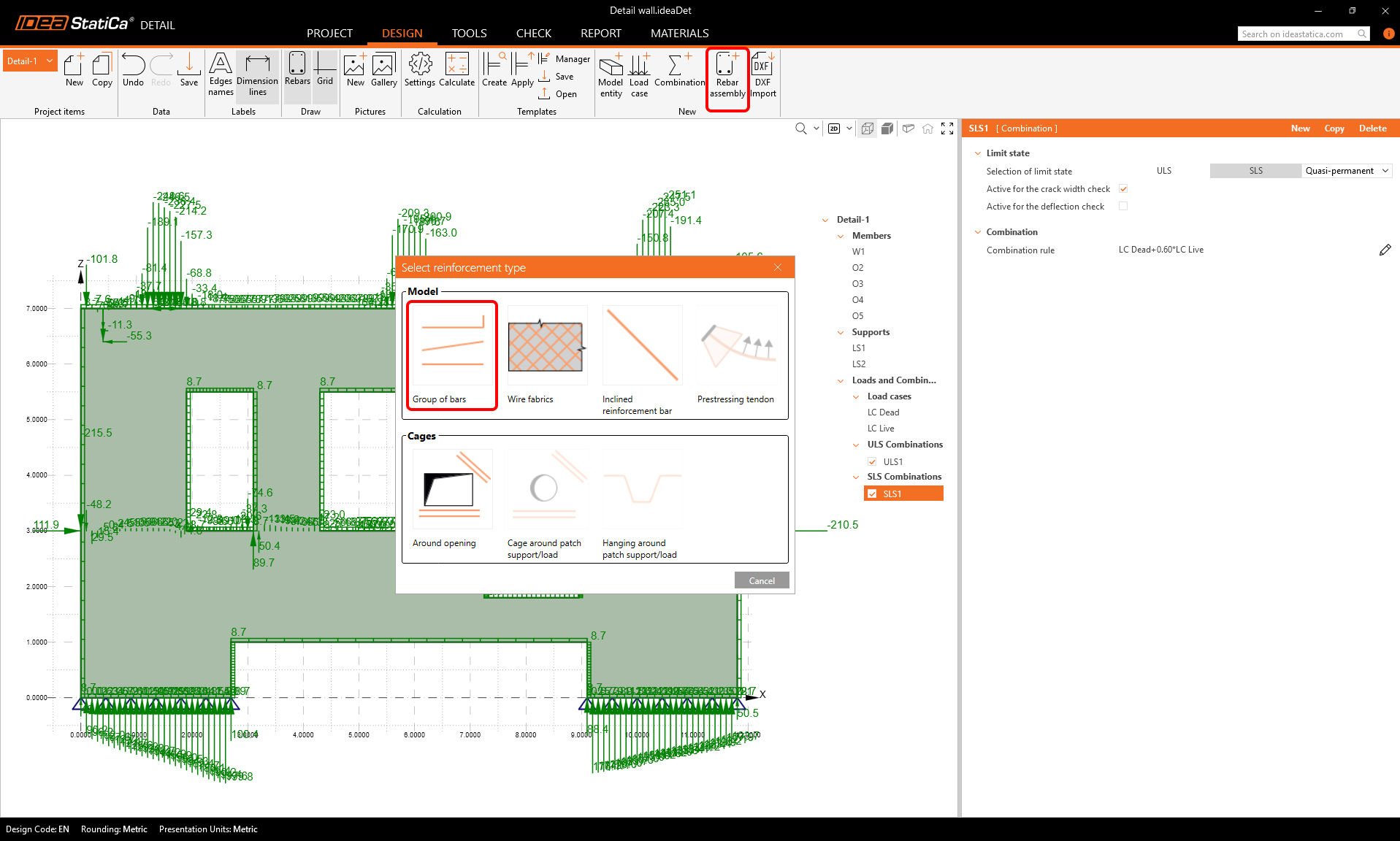Select Wire fabrics reinforcement type

pyautogui.click(x=547, y=355)
